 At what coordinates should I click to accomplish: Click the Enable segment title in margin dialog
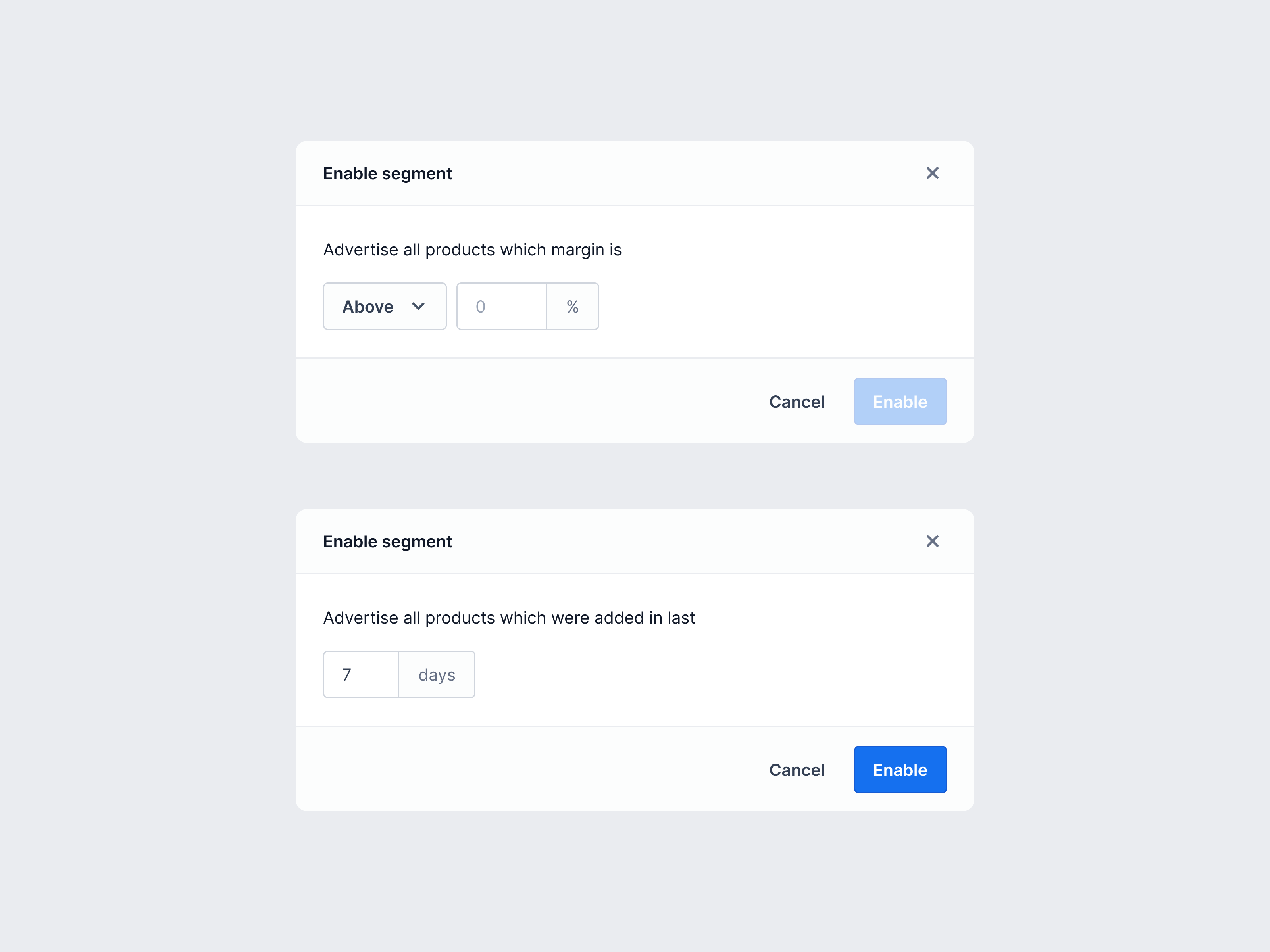pos(387,173)
